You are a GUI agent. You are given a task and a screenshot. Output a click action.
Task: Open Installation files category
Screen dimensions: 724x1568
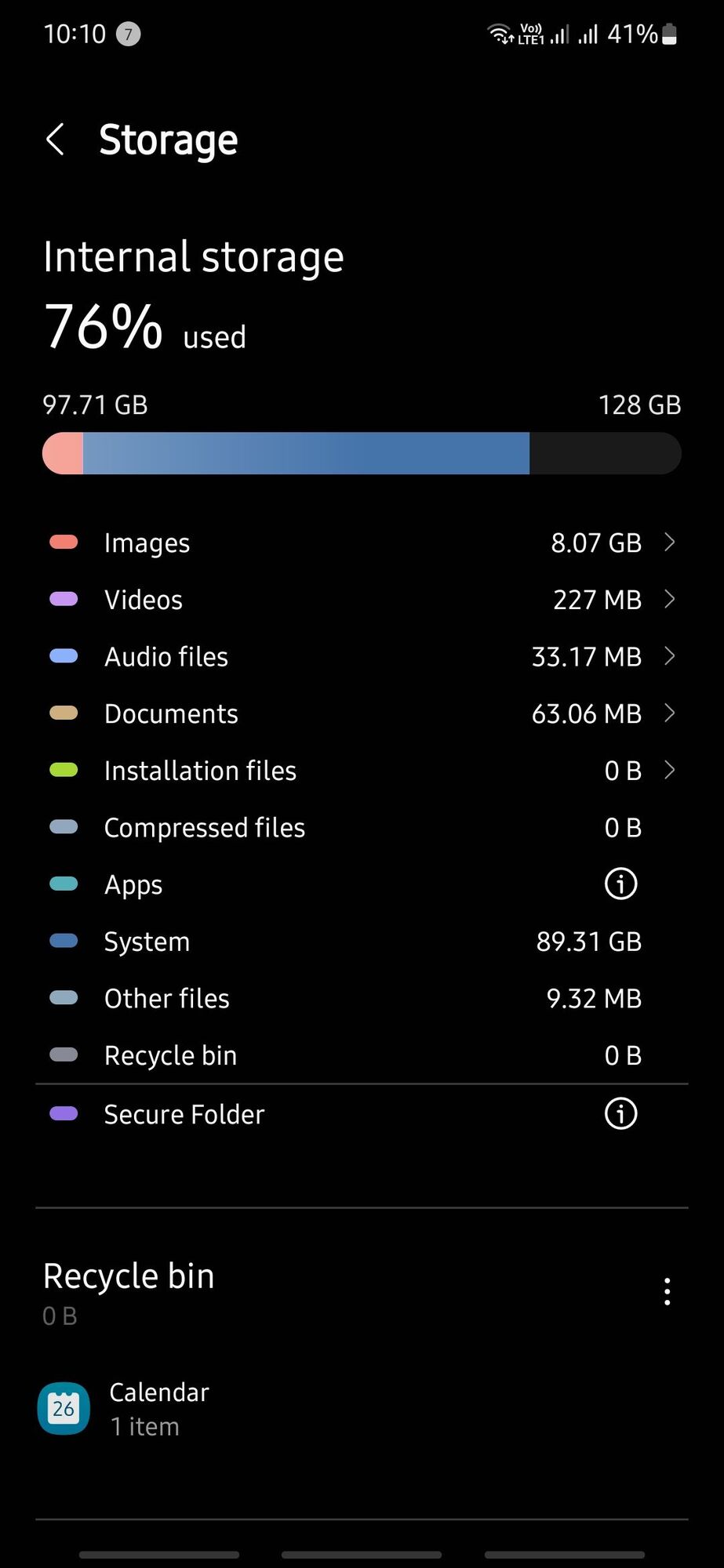click(362, 770)
